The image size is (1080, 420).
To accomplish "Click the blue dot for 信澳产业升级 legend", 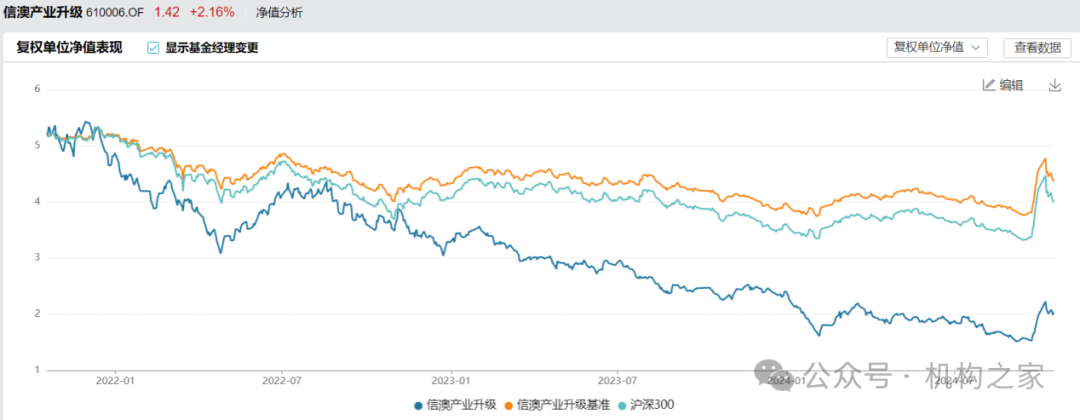I will click(418, 405).
